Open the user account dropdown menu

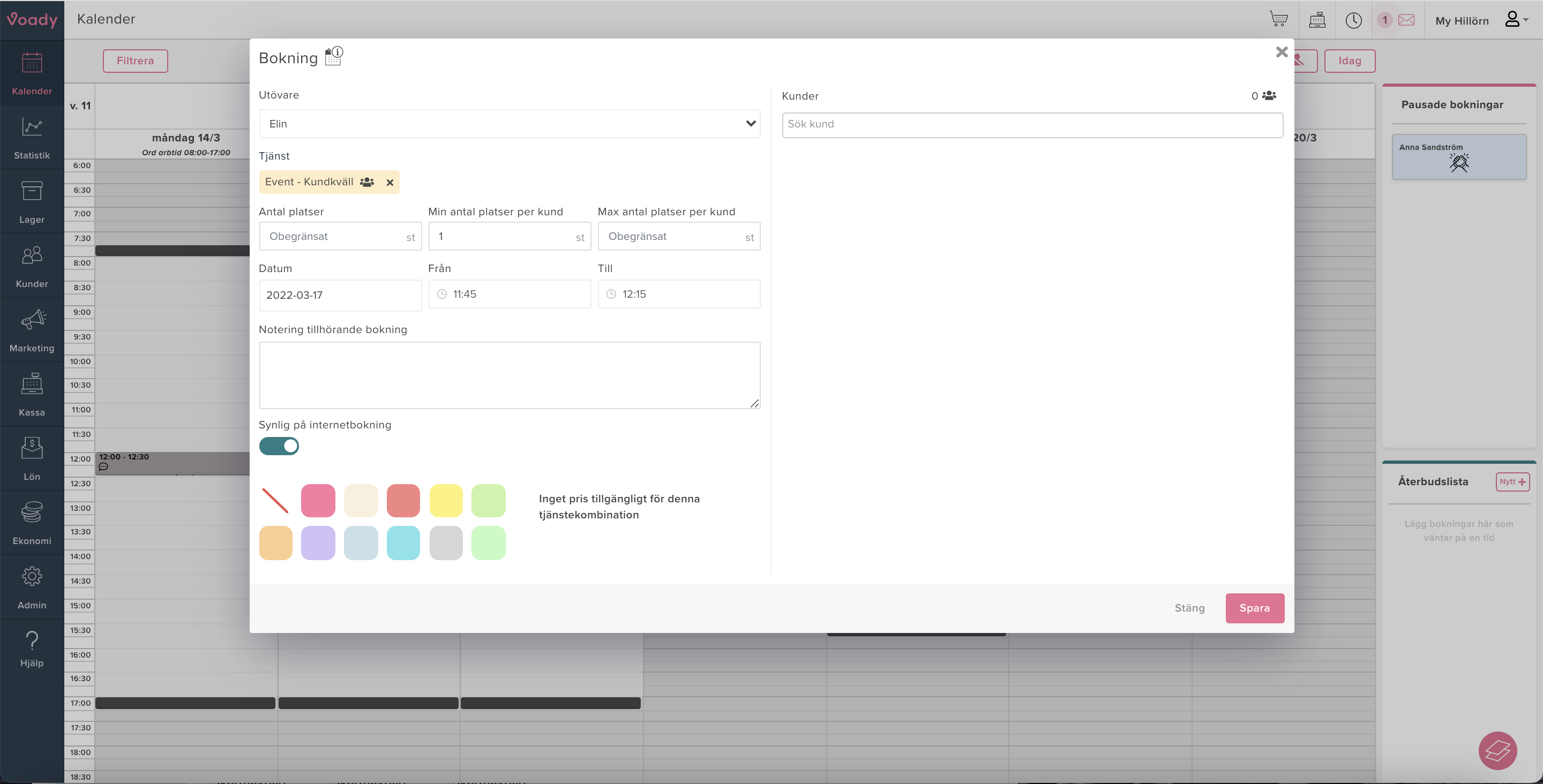pyautogui.click(x=1517, y=20)
